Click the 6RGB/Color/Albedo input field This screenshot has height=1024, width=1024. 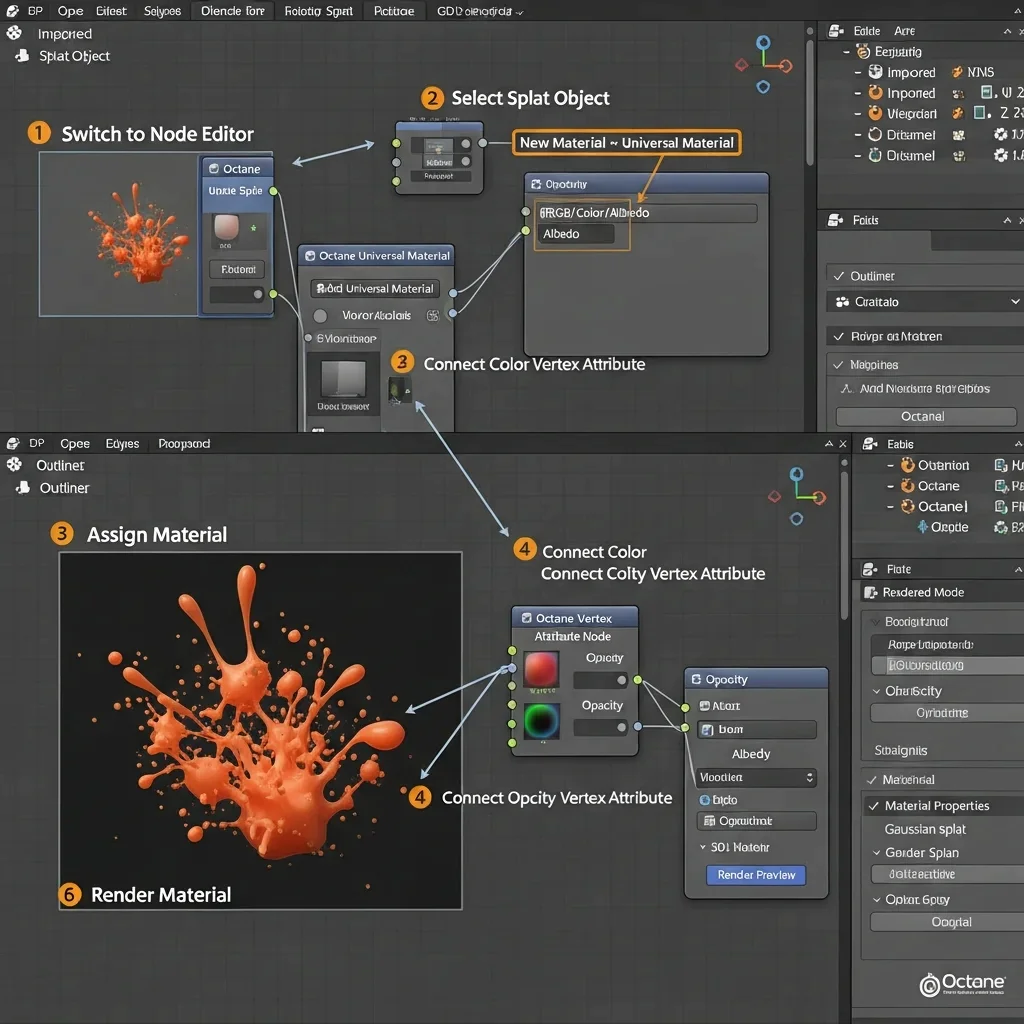pos(647,213)
